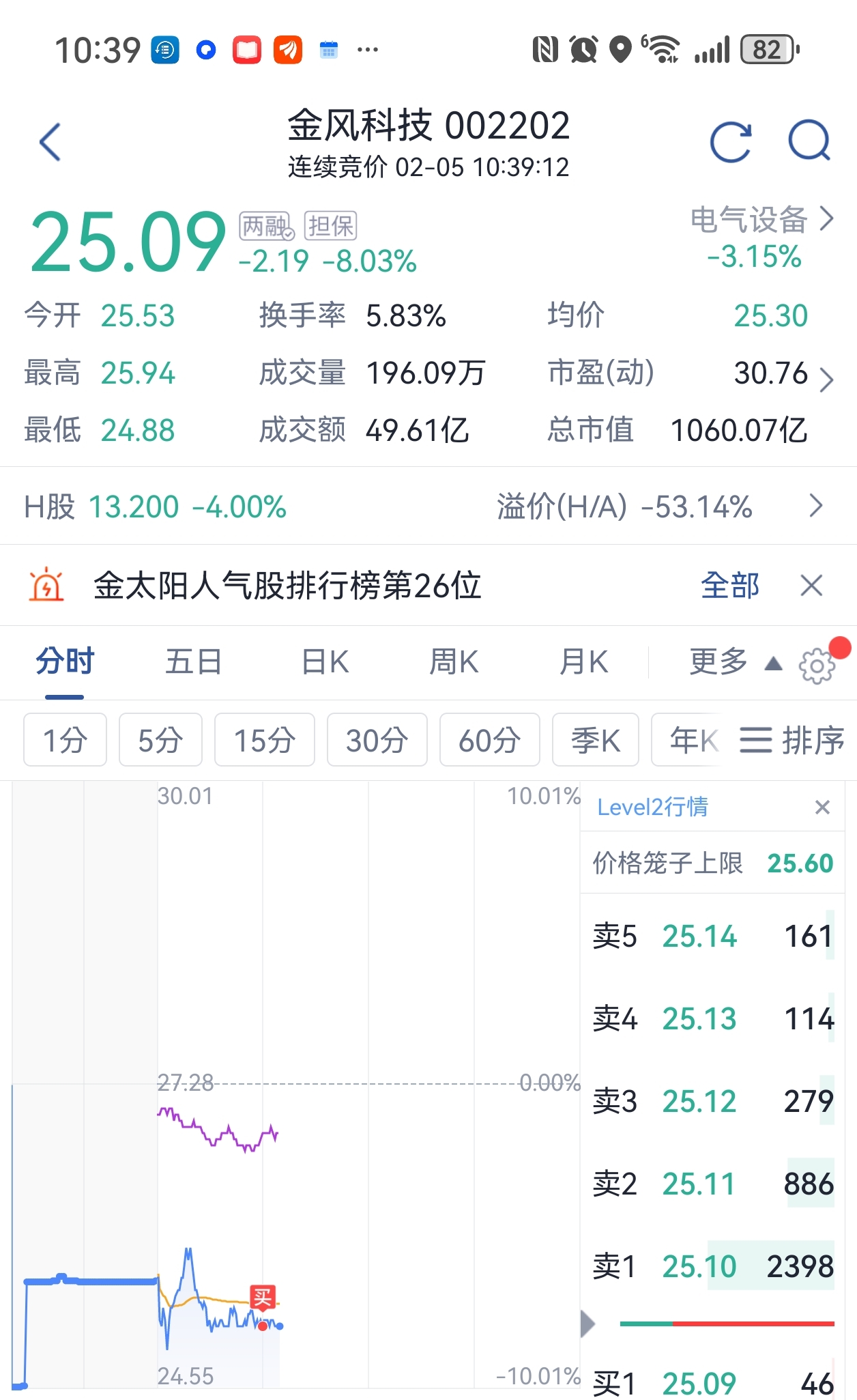857x1400 pixels.
Task: Switch to 周K chart tab
Action: click(x=454, y=661)
